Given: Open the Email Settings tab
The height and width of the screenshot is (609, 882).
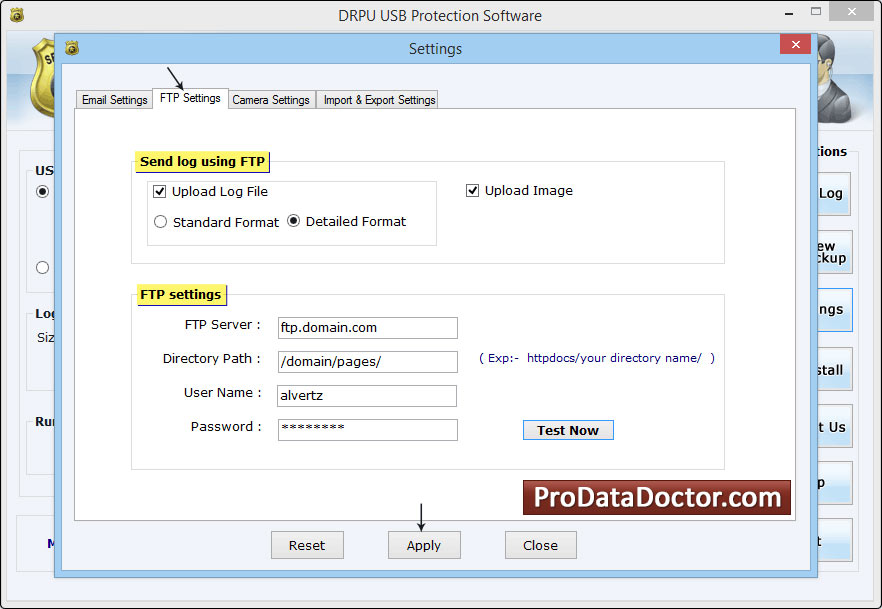Looking at the screenshot, I should tap(113, 99).
